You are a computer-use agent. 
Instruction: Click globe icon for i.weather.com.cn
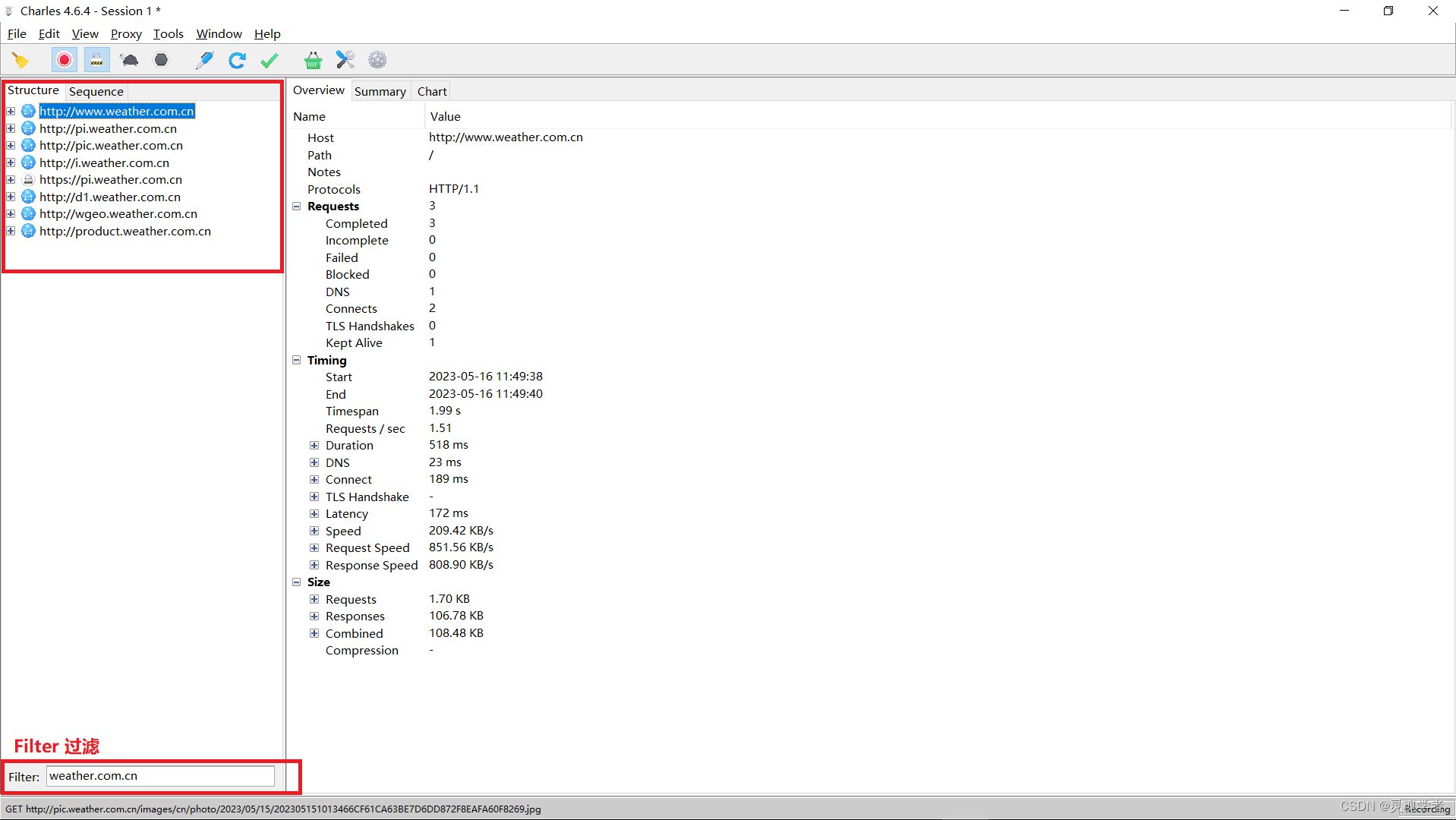point(28,162)
